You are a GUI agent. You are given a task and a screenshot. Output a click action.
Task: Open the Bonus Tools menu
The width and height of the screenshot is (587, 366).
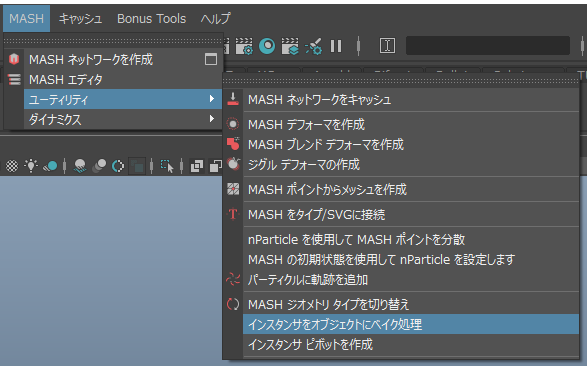[151, 18]
